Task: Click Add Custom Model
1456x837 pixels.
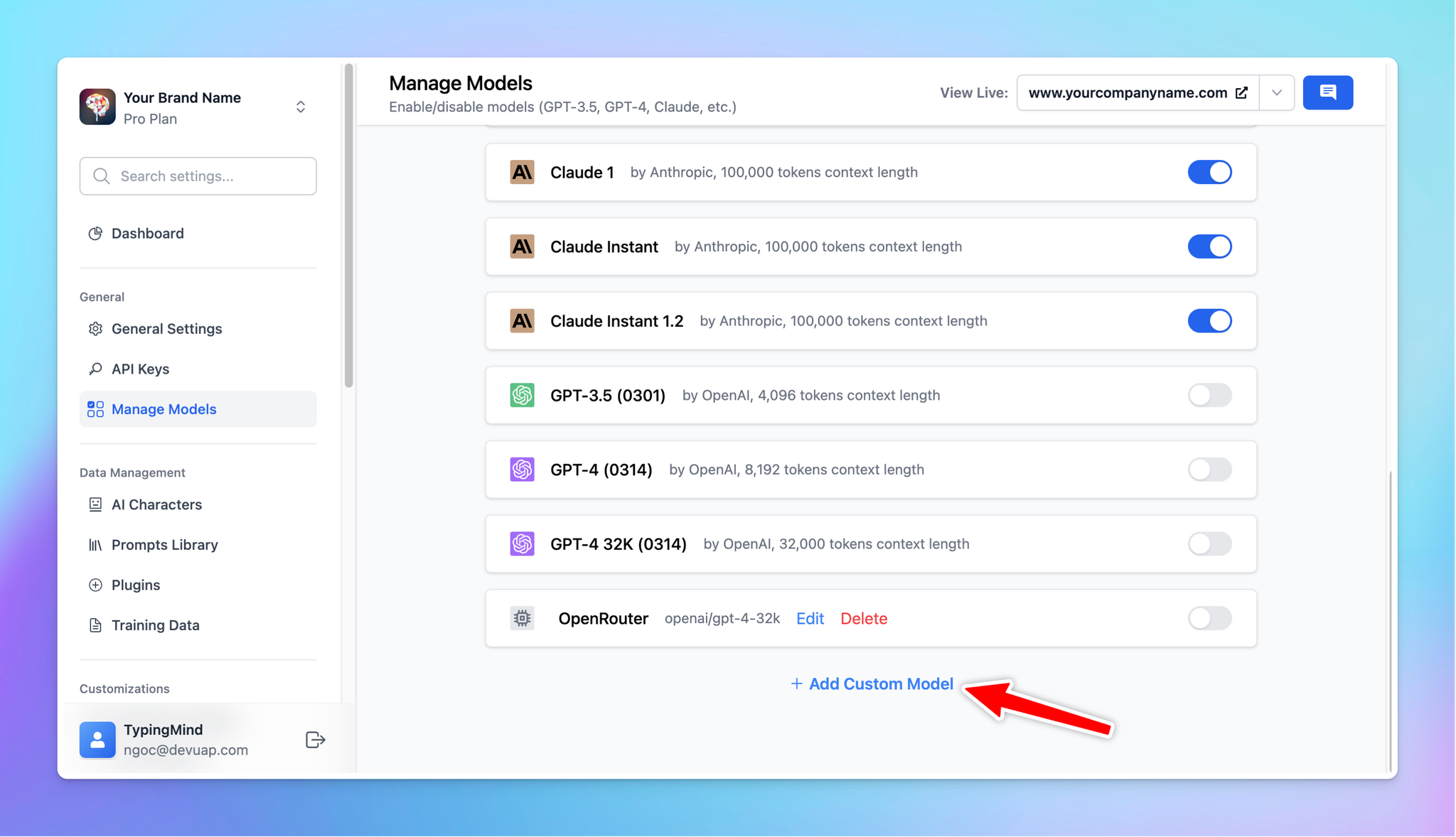Action: (x=872, y=684)
